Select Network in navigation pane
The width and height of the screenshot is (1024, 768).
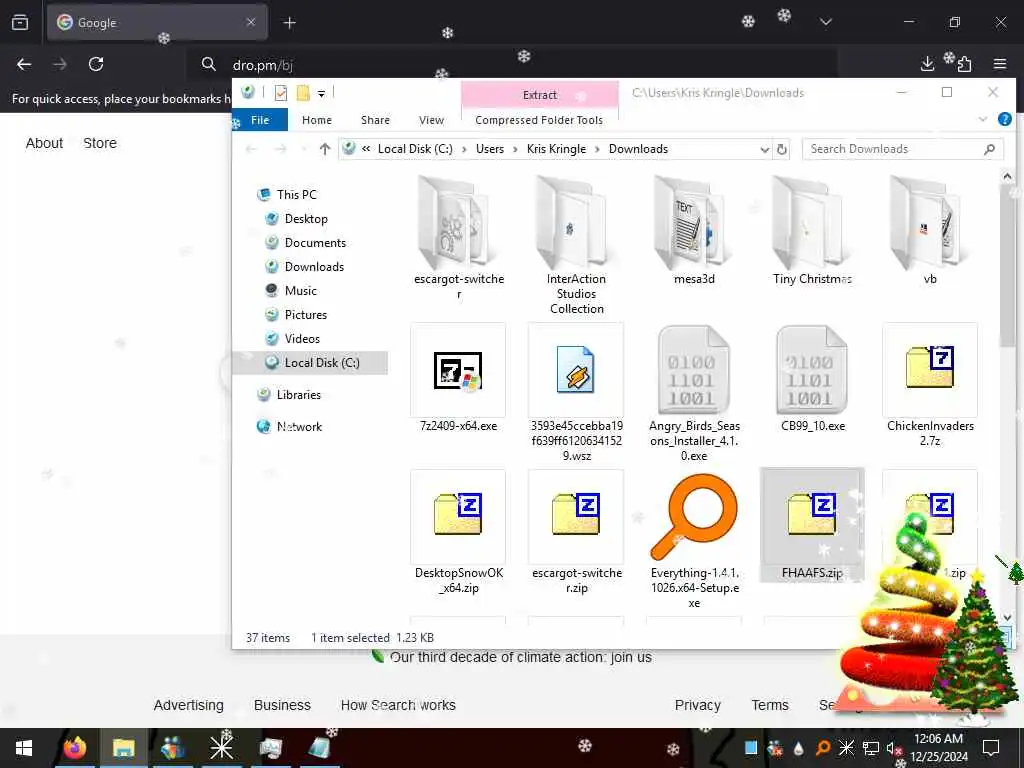pos(299,426)
